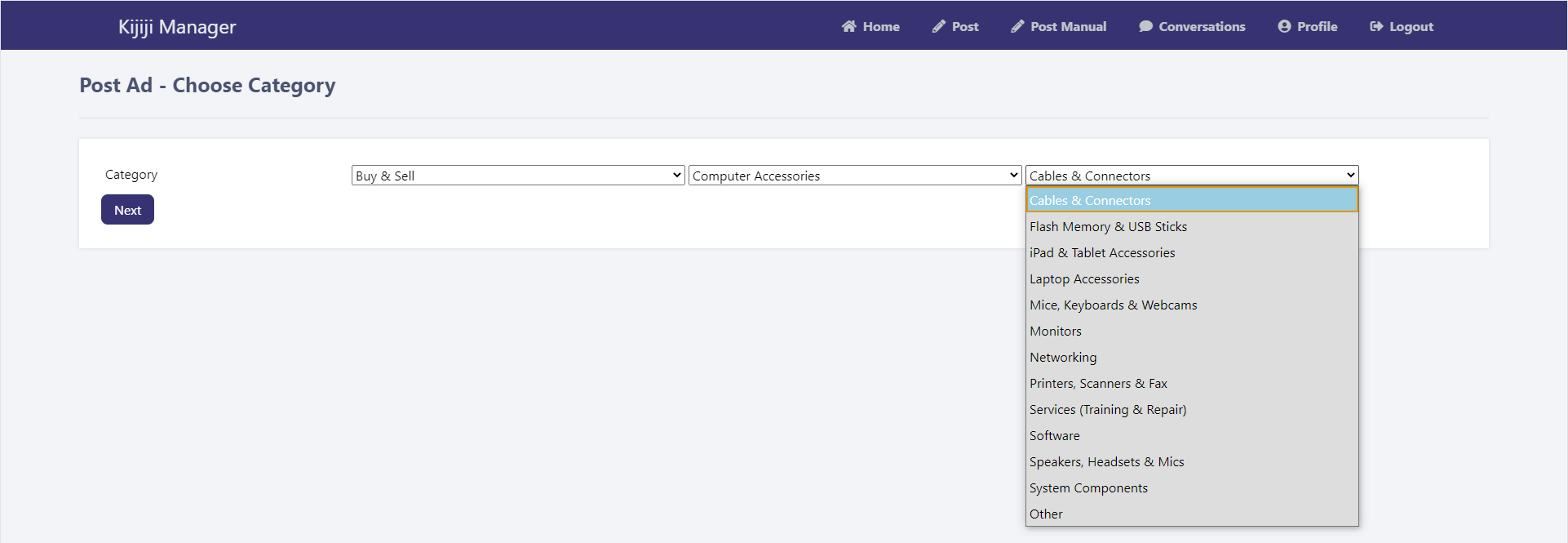Screen dimensions: 1568x543
Task: Click the Profile user icon
Action: [1284, 26]
